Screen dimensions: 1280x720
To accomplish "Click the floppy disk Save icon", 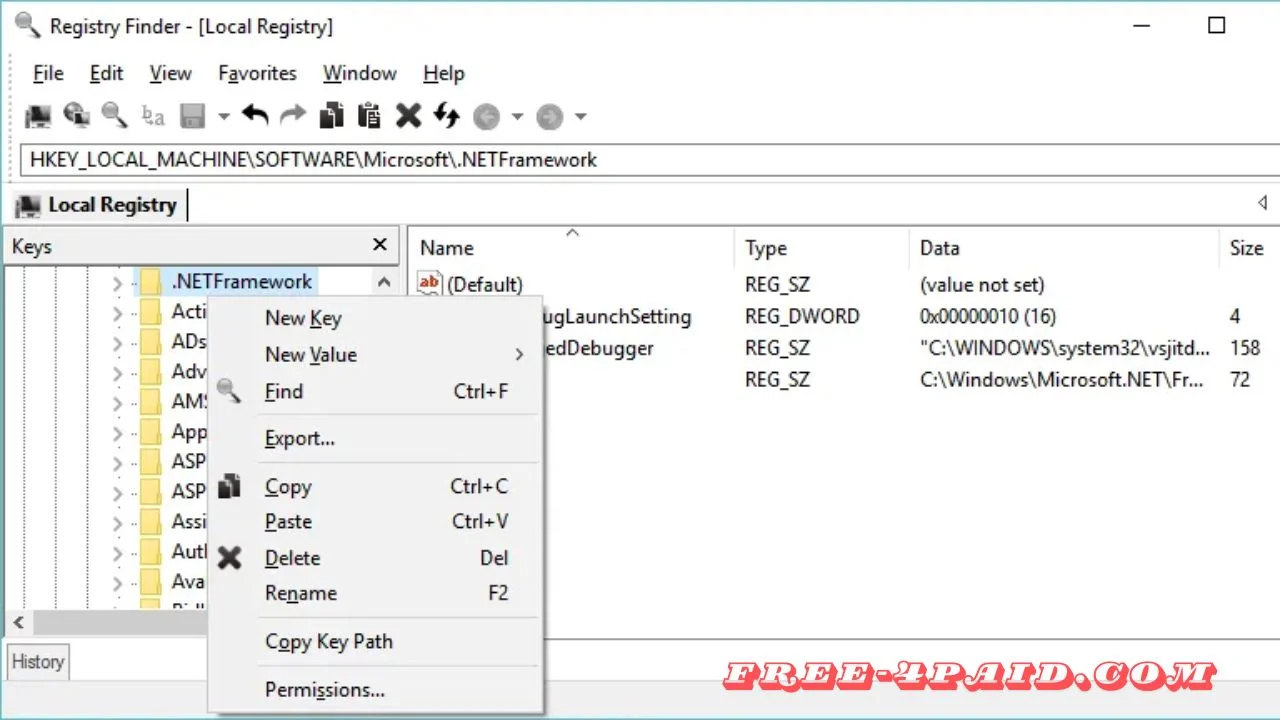I will 192,116.
